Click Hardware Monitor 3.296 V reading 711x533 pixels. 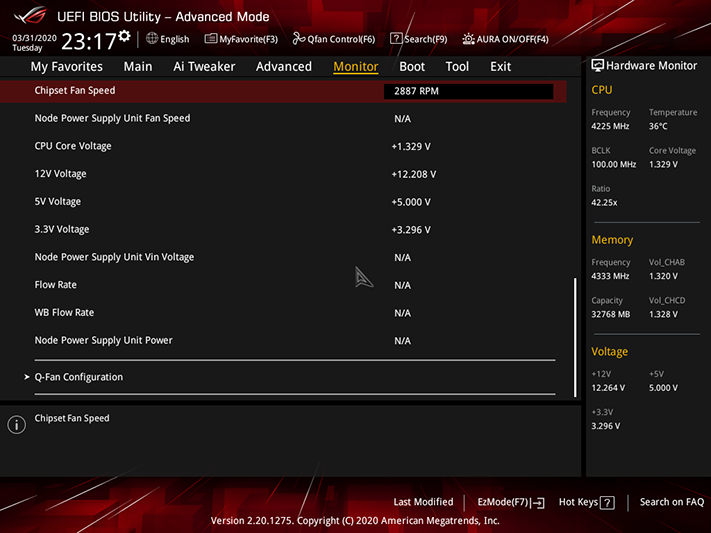605,426
